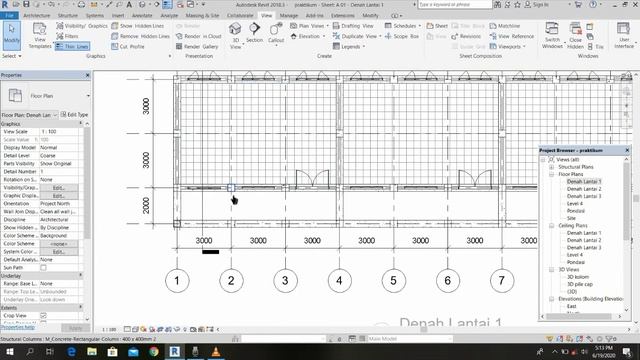Collapse Floor Plans in Project Browser
640x360 pixels.
point(551,174)
